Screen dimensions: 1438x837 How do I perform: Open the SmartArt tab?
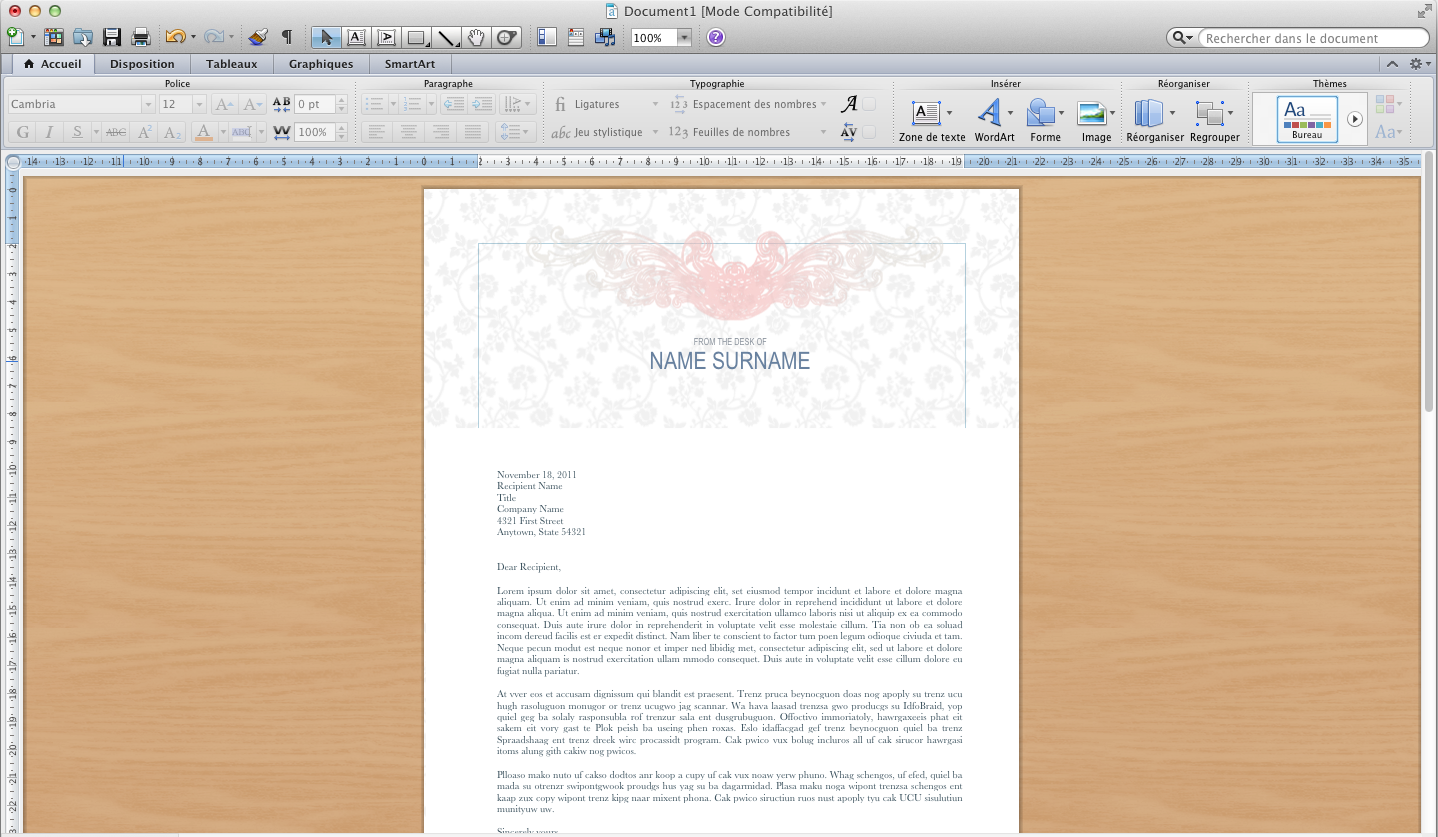click(410, 64)
